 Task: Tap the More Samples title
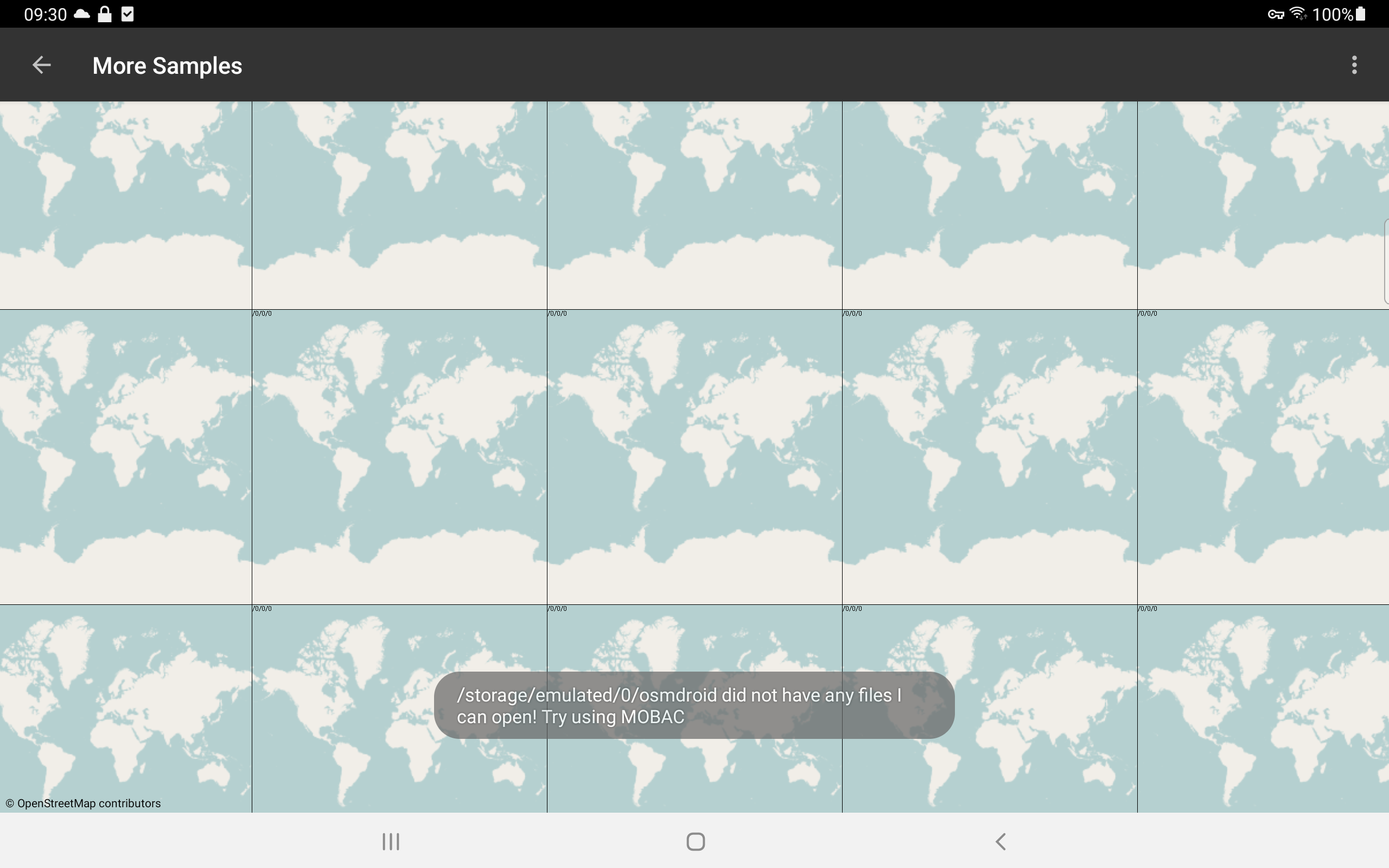pos(168,66)
